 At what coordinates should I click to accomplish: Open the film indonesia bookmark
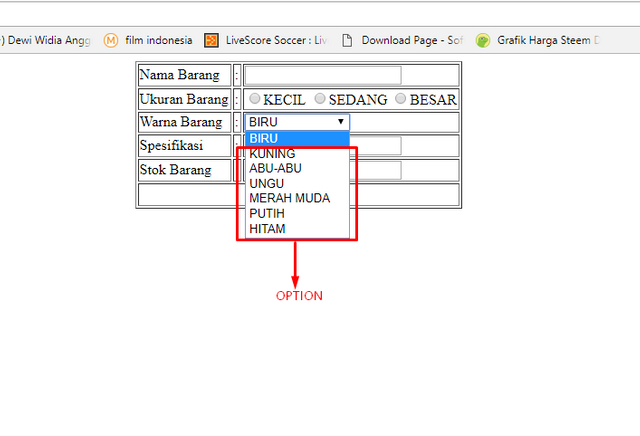(148, 40)
